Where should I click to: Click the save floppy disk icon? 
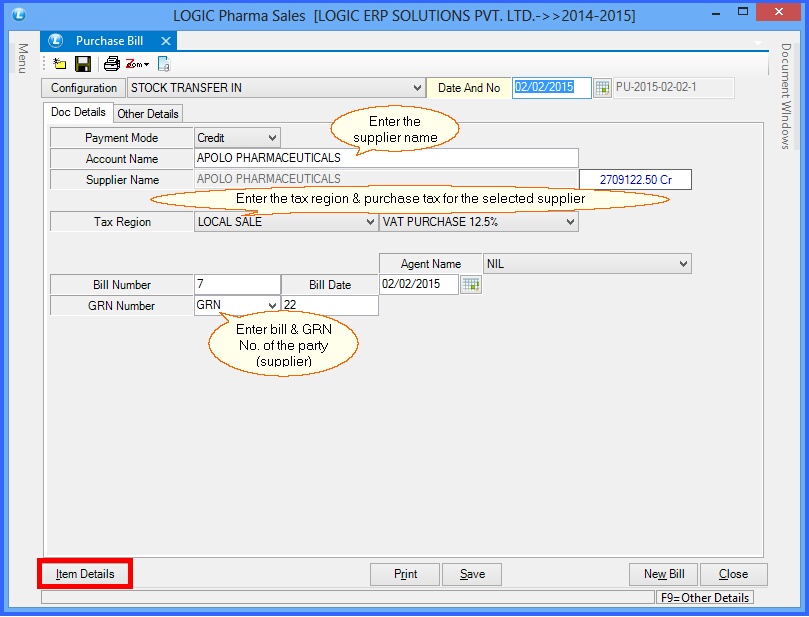click(83, 64)
